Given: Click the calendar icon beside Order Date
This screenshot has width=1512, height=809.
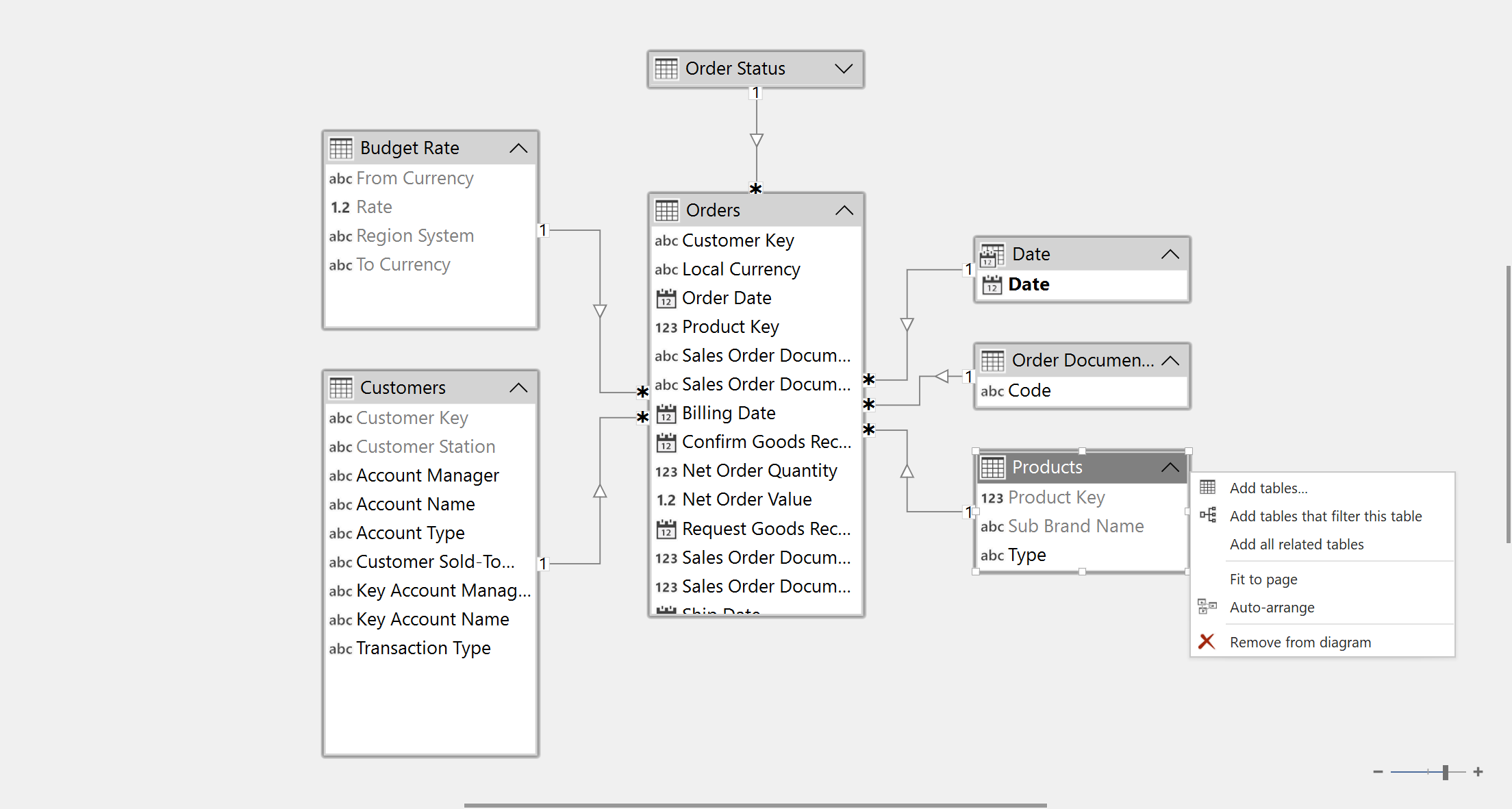Looking at the screenshot, I should 666,297.
